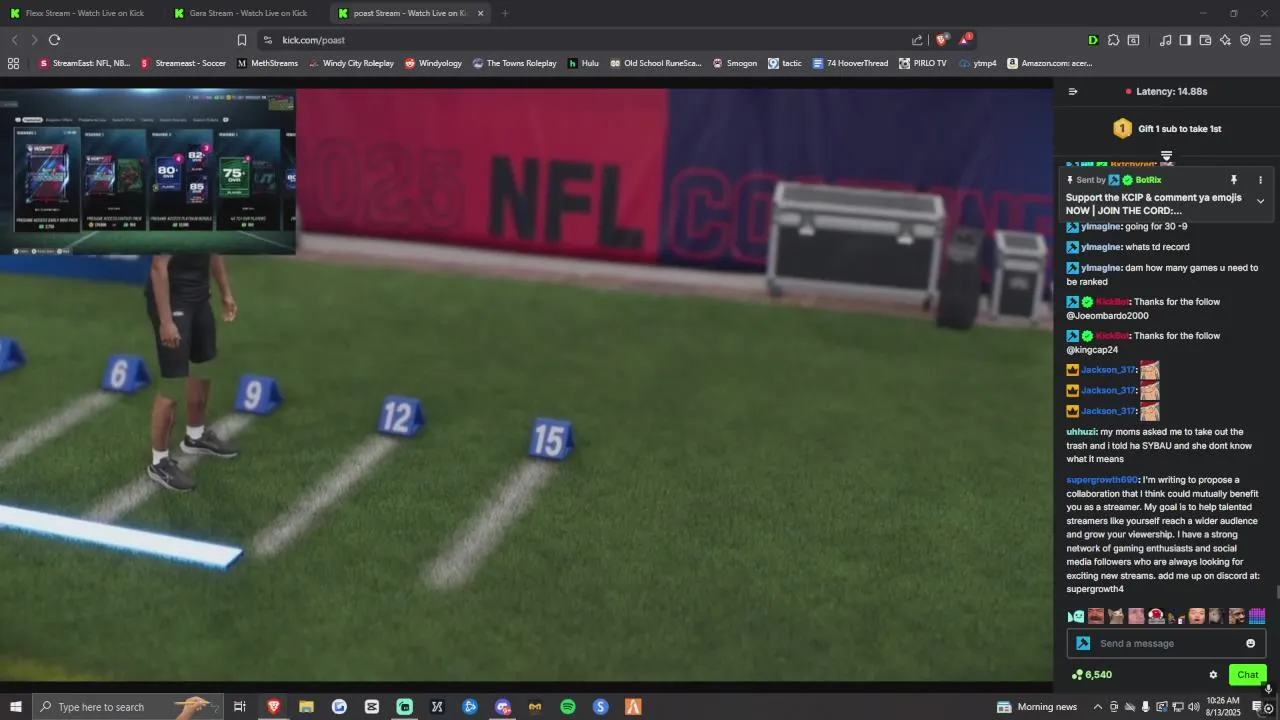Close the poast Stream tab

(x=480, y=13)
